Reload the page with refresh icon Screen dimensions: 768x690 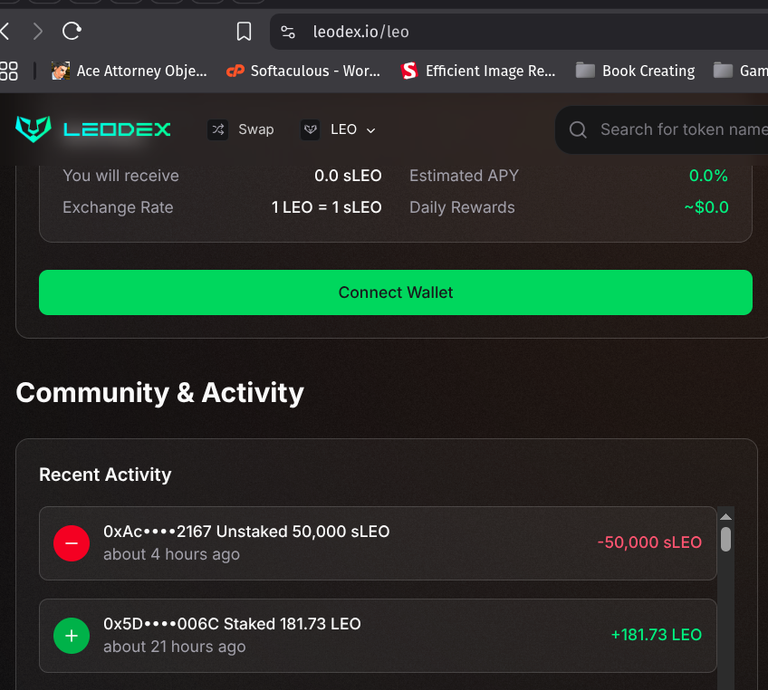tap(72, 31)
